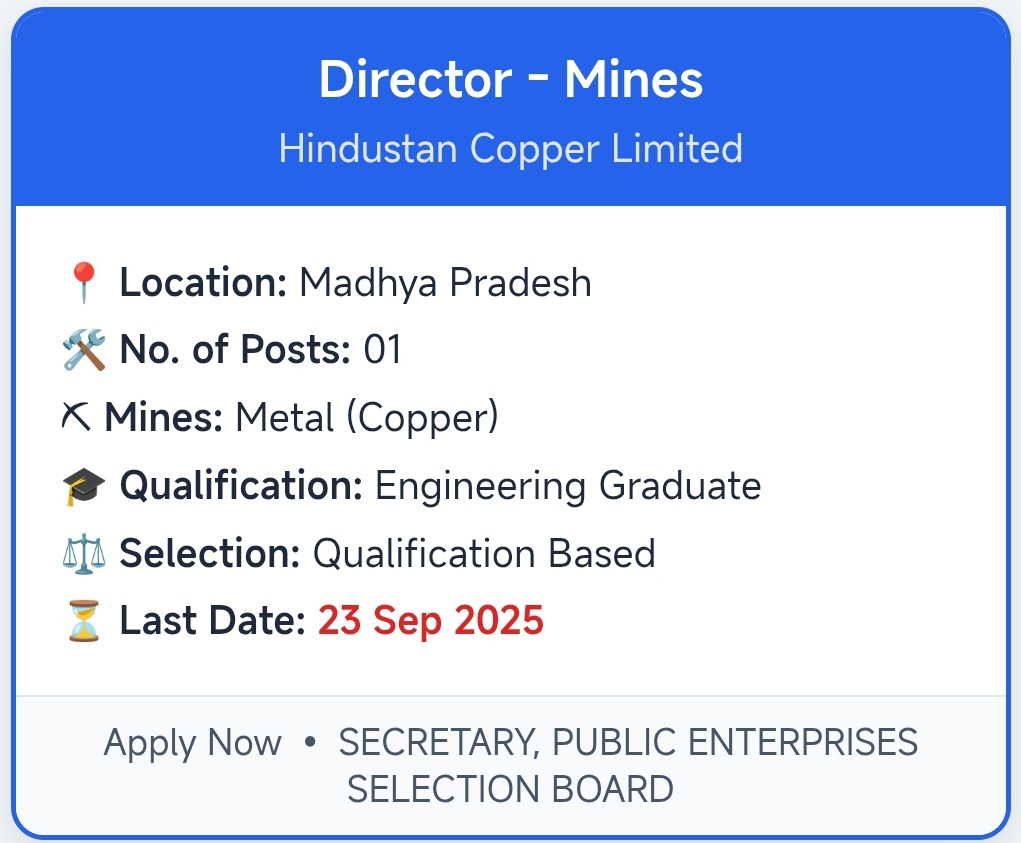
Task: Click the Director - Mines title
Action: point(511,80)
